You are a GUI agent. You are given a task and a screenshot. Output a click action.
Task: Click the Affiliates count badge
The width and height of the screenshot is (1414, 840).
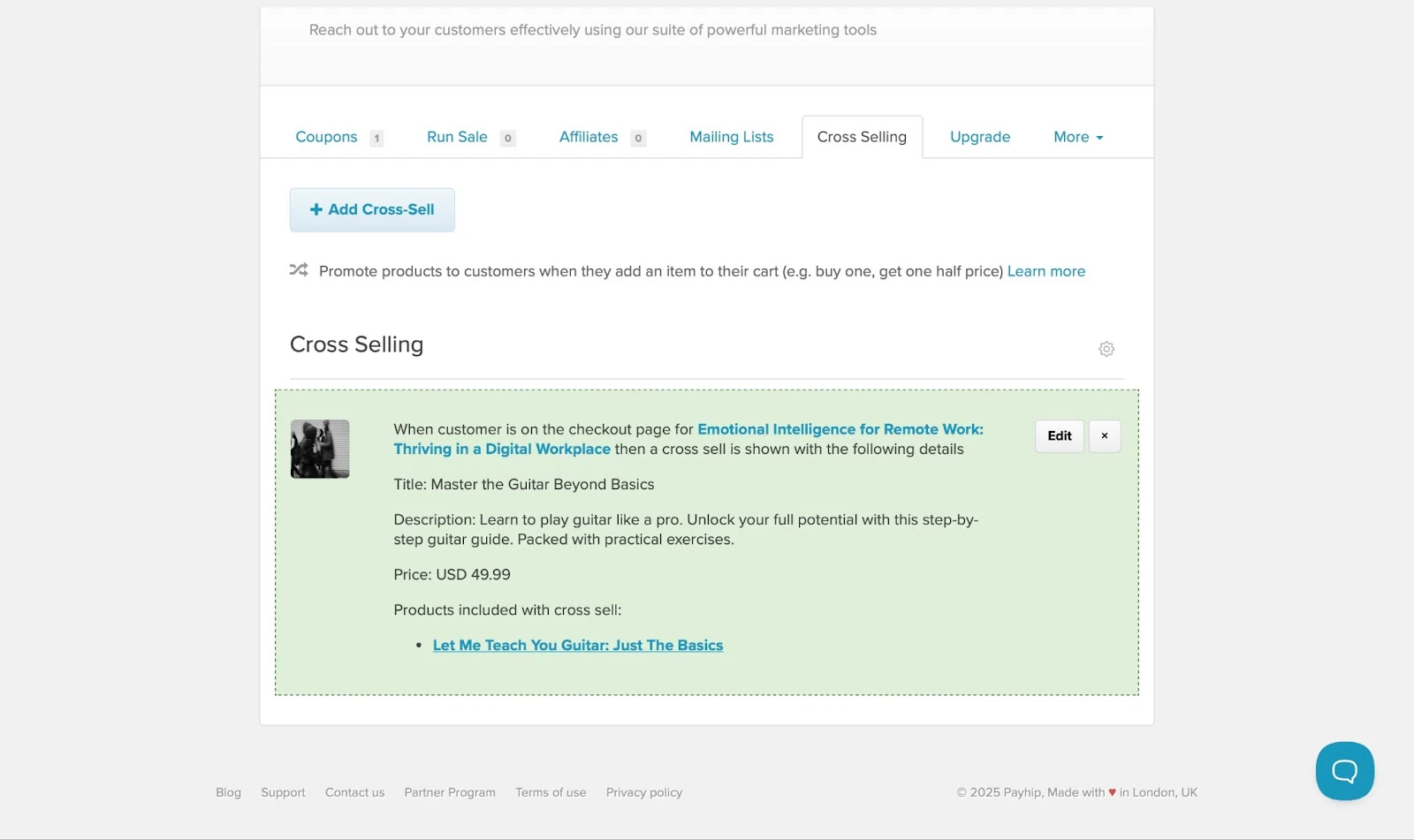tap(638, 138)
